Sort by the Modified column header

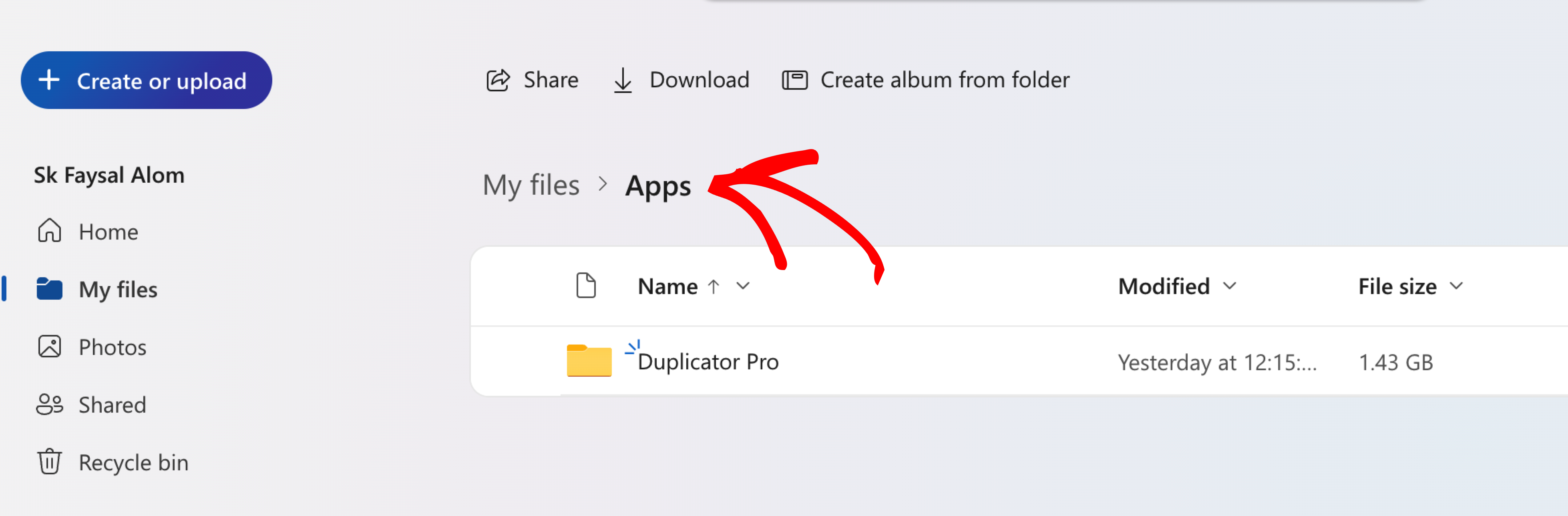coord(1164,286)
